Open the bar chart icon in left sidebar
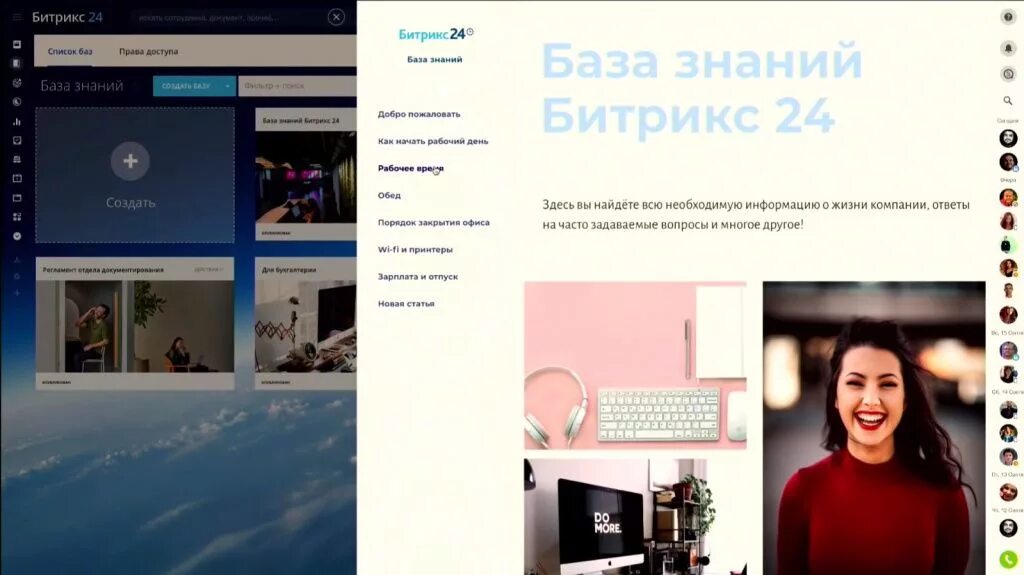Viewport: 1024px width, 575px height. pyautogui.click(x=17, y=122)
